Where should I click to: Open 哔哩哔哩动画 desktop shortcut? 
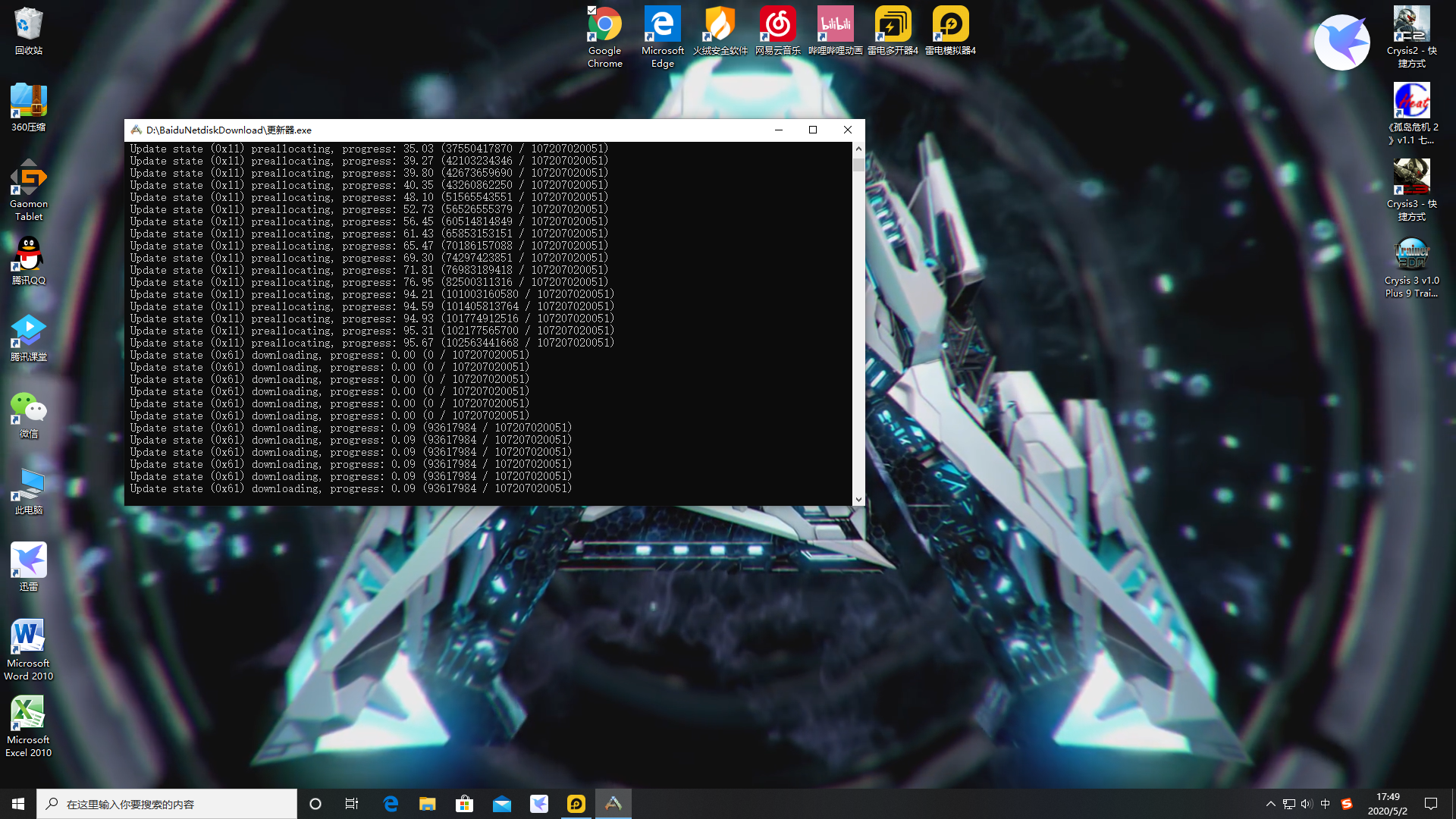click(x=835, y=31)
